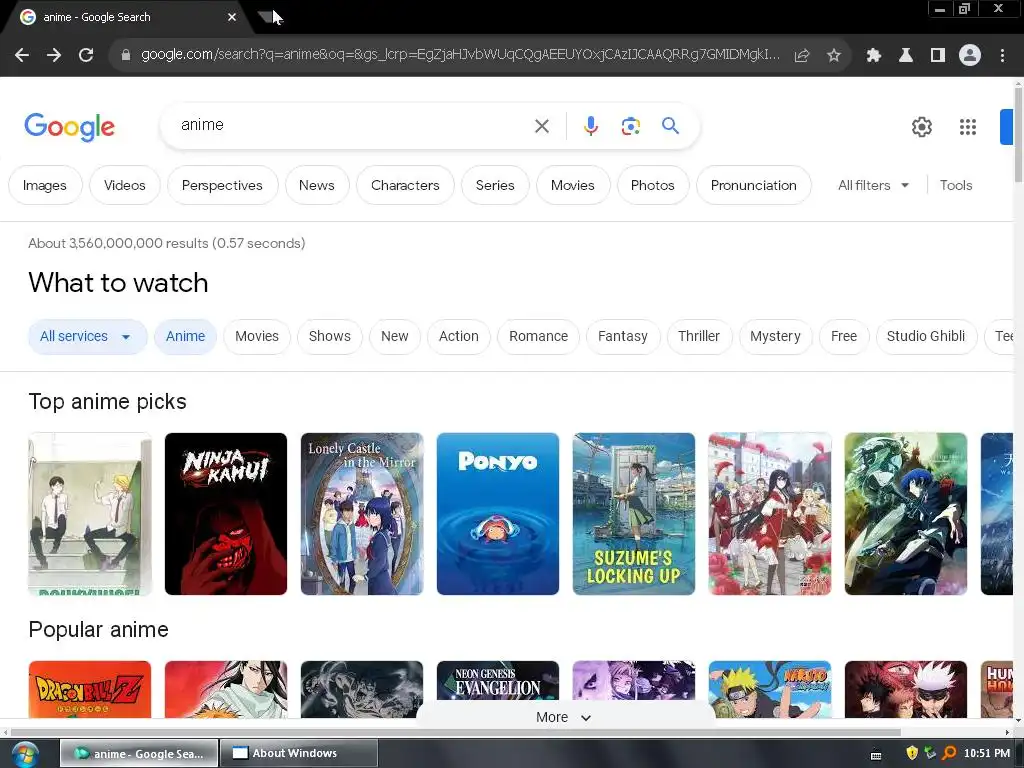This screenshot has width=1024, height=768.
Task: Open the on-screen keyboard tray icon
Action: click(x=876, y=756)
